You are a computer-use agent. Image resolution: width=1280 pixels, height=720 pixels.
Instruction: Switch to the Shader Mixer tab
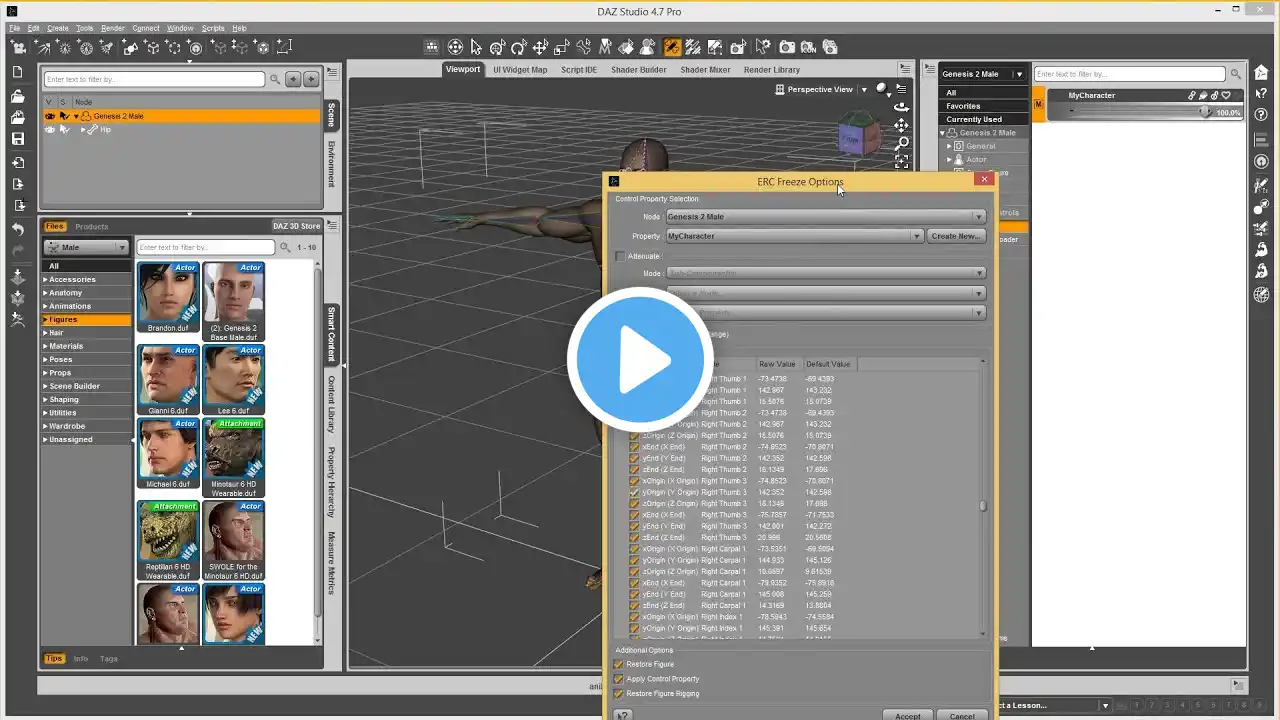click(x=705, y=70)
